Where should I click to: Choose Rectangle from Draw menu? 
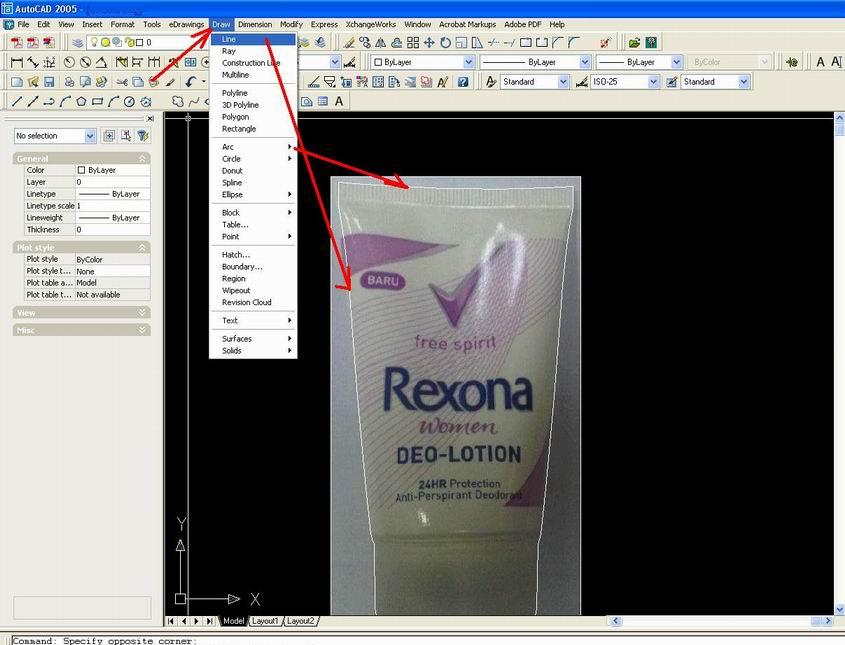253,129
